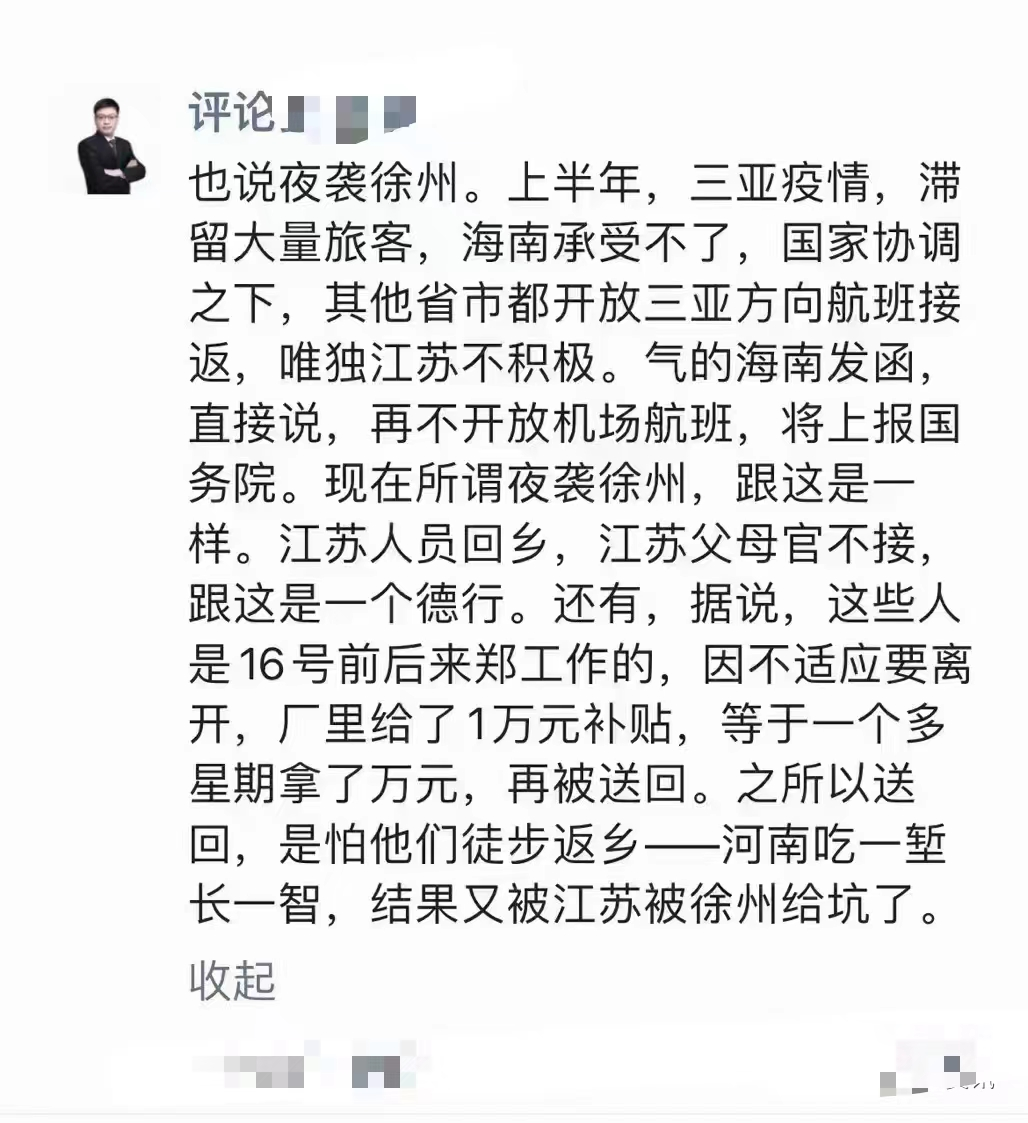This screenshot has height=1123, width=1028.
Task: Tap the line starting 回，是怕他们徒步返乡
Action: pyautogui.click(x=567, y=845)
